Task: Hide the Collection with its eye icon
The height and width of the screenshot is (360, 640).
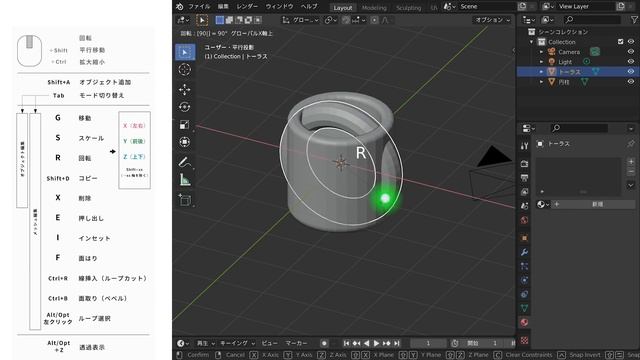Action: 631,42
